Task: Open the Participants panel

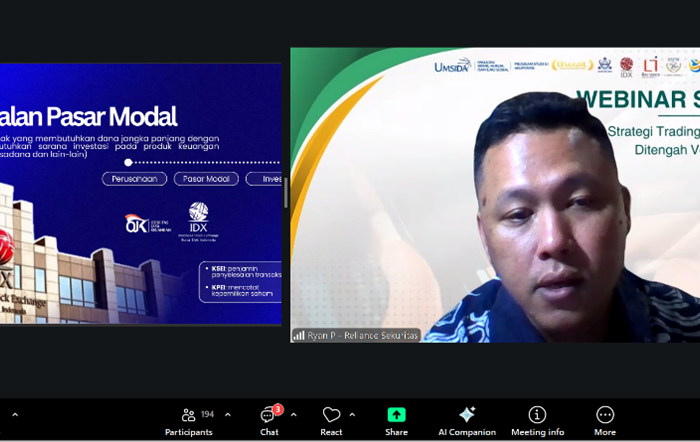Action: pyautogui.click(x=189, y=421)
